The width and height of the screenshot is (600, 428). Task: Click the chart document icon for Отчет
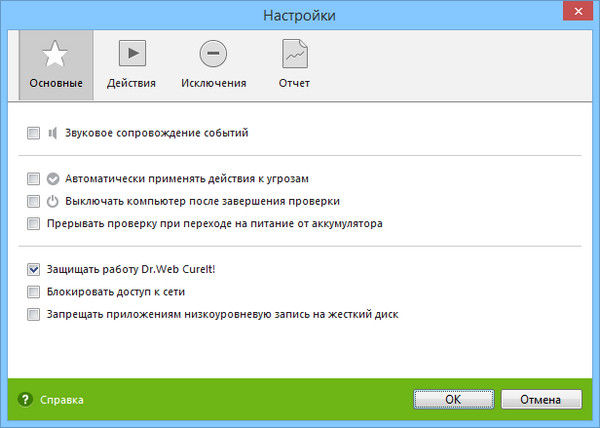(294, 54)
